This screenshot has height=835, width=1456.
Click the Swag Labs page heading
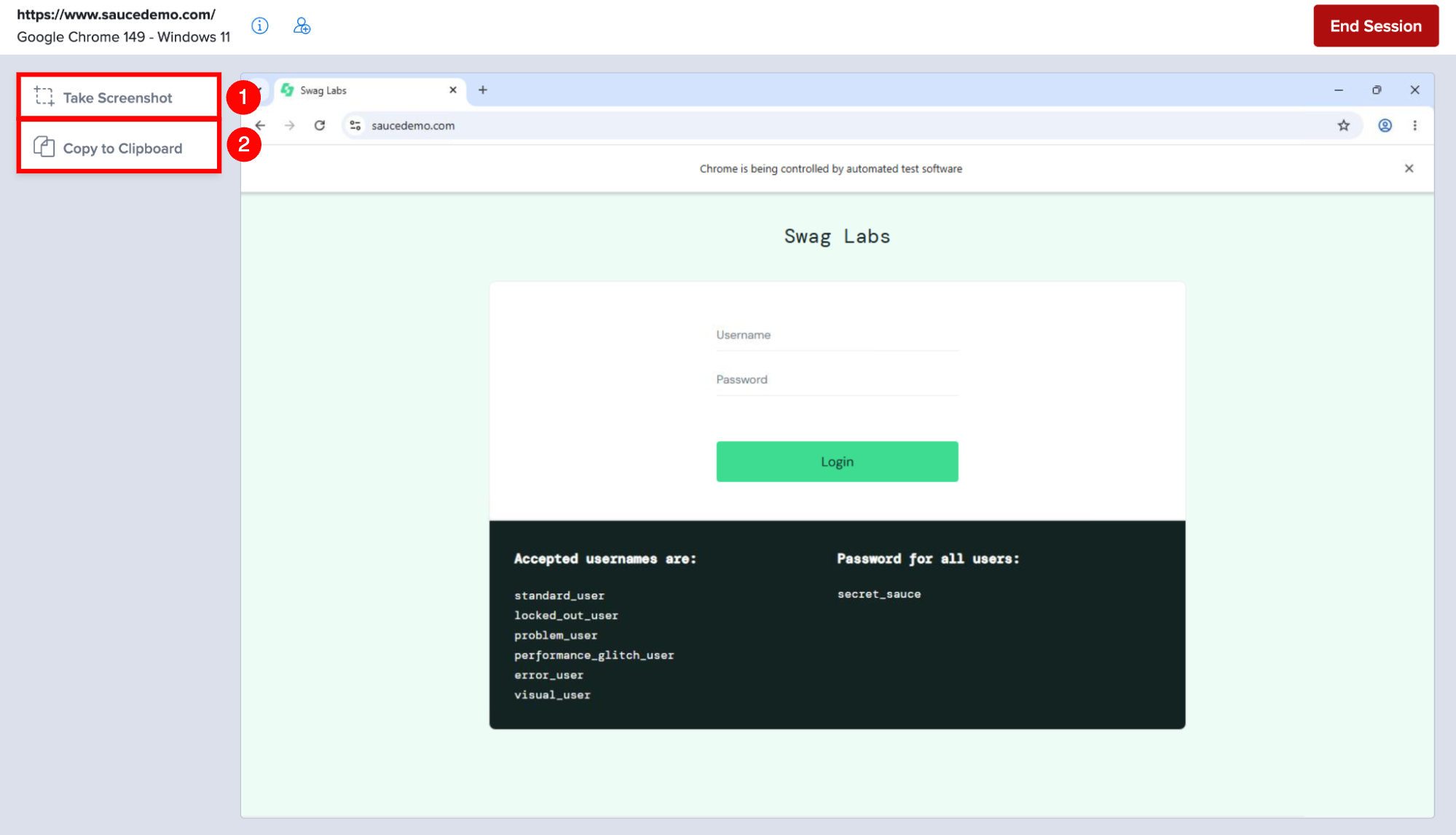point(837,237)
